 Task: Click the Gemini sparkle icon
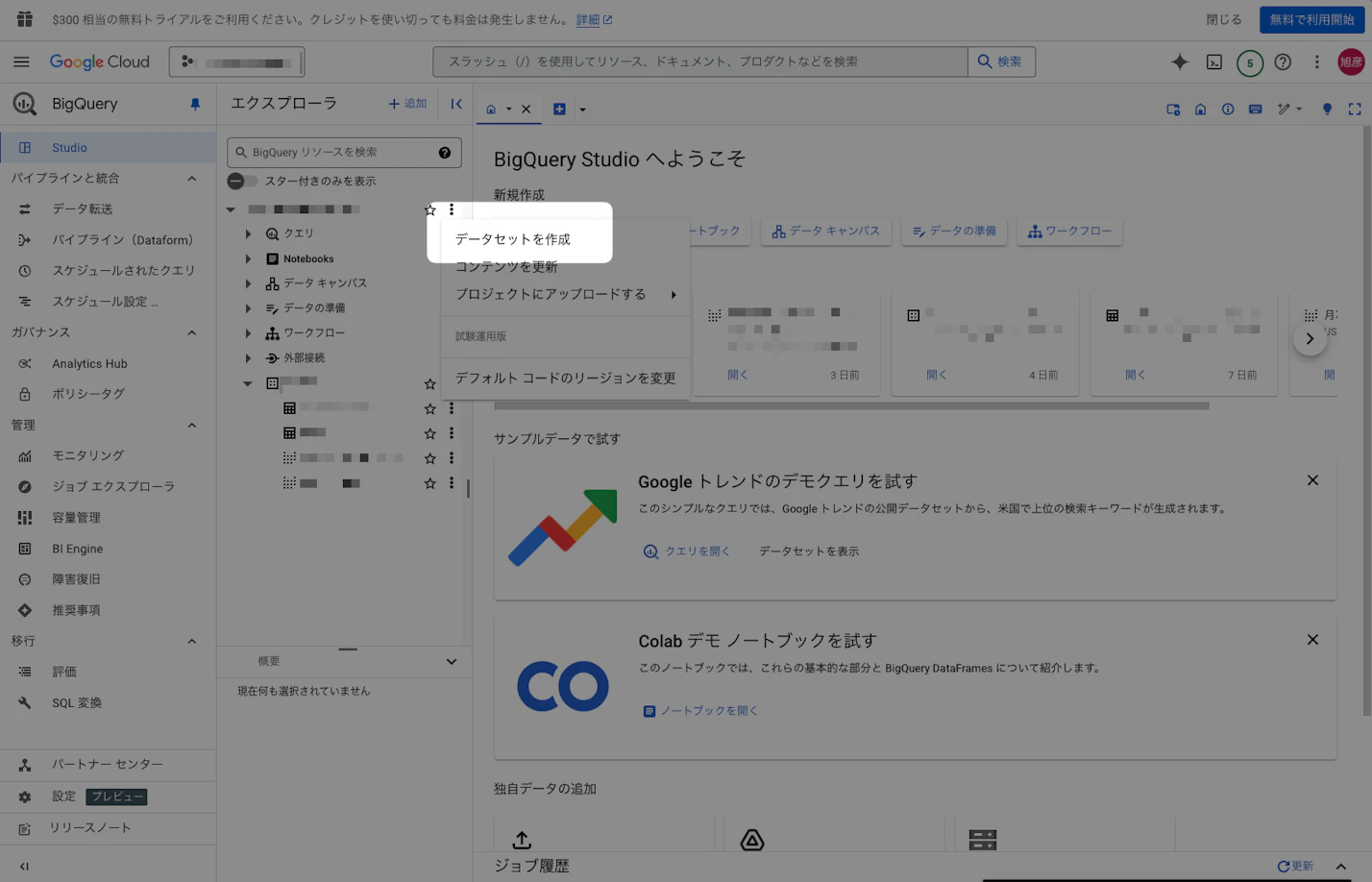pyautogui.click(x=1179, y=62)
